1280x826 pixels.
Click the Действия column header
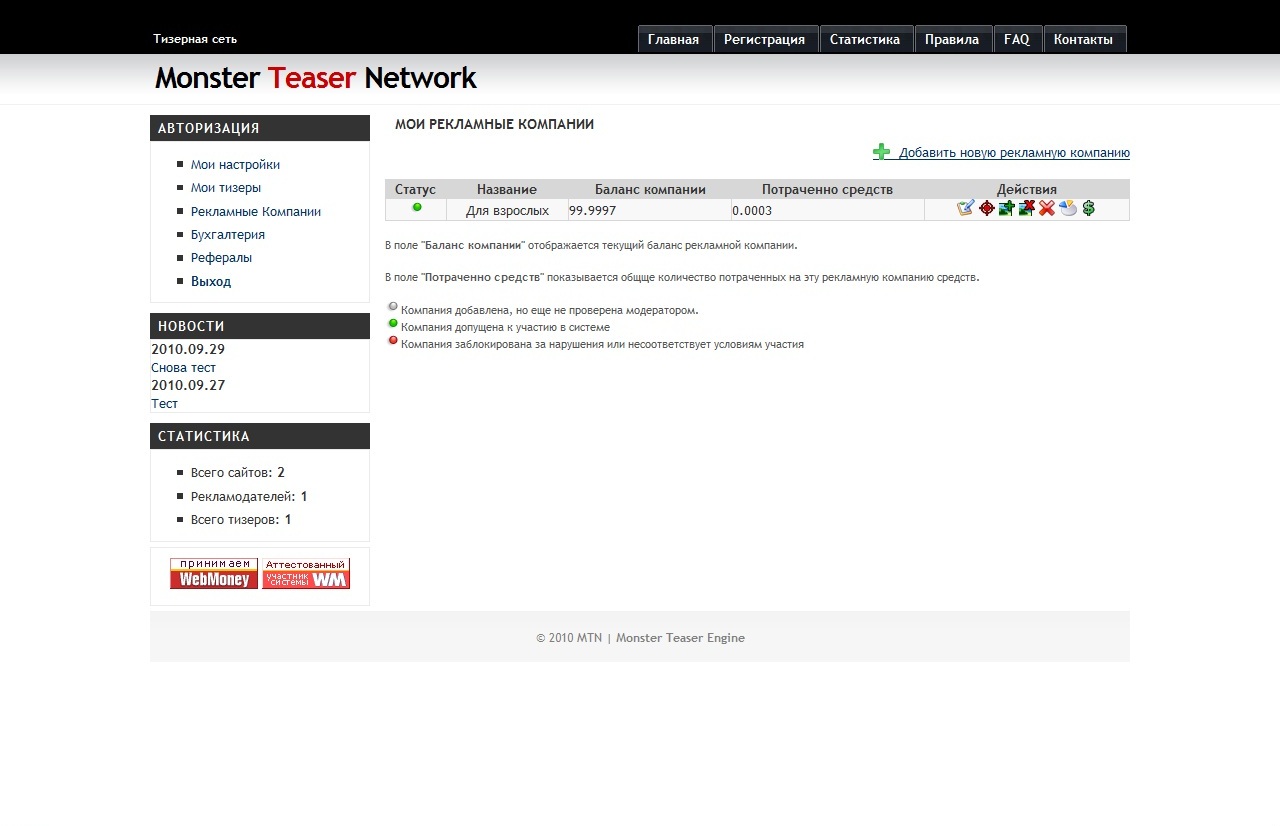pyautogui.click(x=1027, y=189)
